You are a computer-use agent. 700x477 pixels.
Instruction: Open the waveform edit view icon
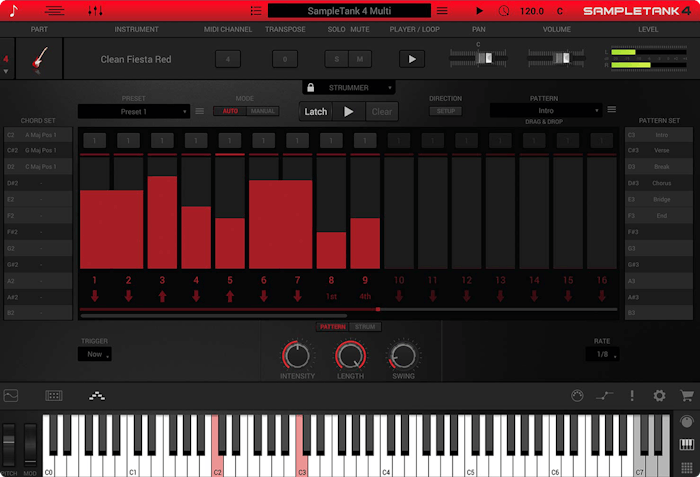pos(11,396)
